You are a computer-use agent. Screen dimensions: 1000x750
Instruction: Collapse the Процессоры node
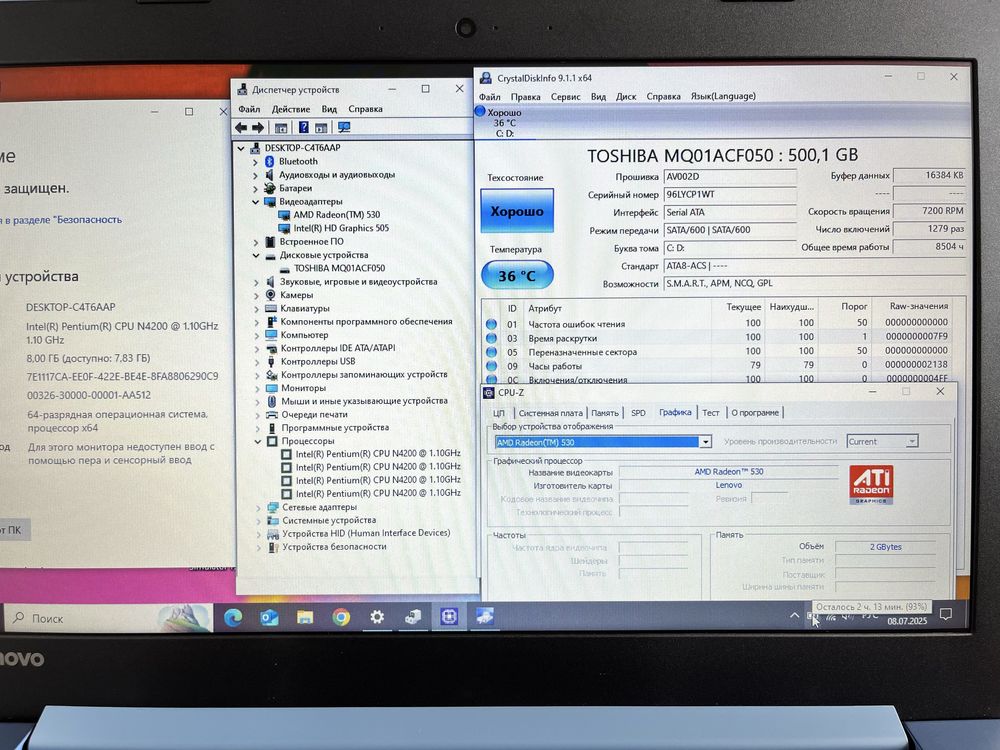258,441
